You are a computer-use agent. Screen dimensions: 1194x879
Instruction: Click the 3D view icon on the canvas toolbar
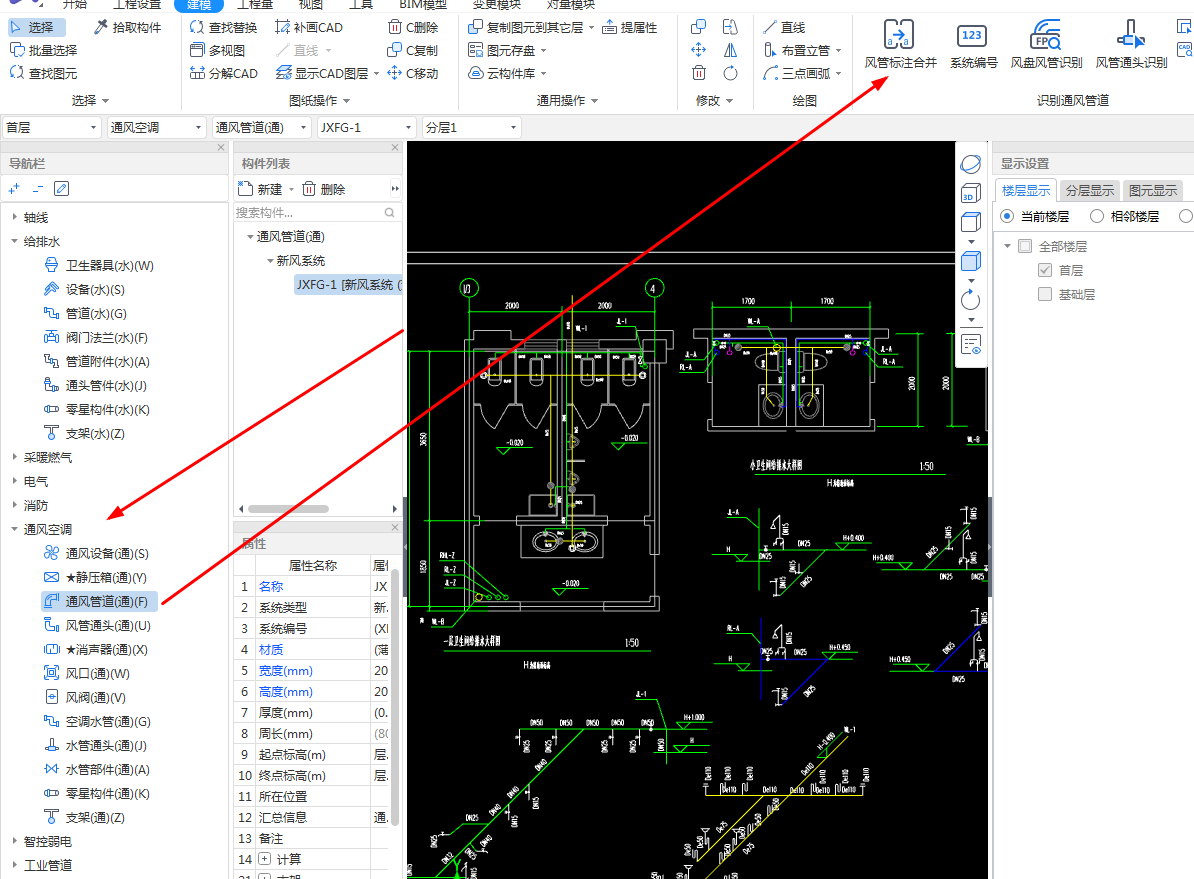970,193
